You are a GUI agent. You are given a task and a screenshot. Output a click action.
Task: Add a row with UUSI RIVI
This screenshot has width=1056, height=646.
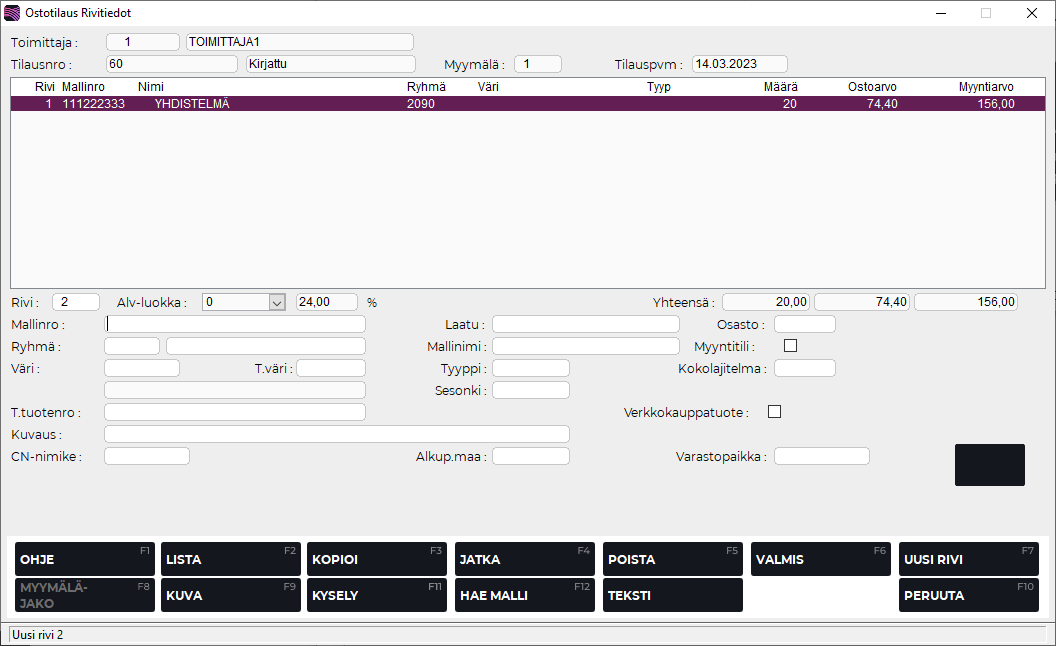pos(968,559)
